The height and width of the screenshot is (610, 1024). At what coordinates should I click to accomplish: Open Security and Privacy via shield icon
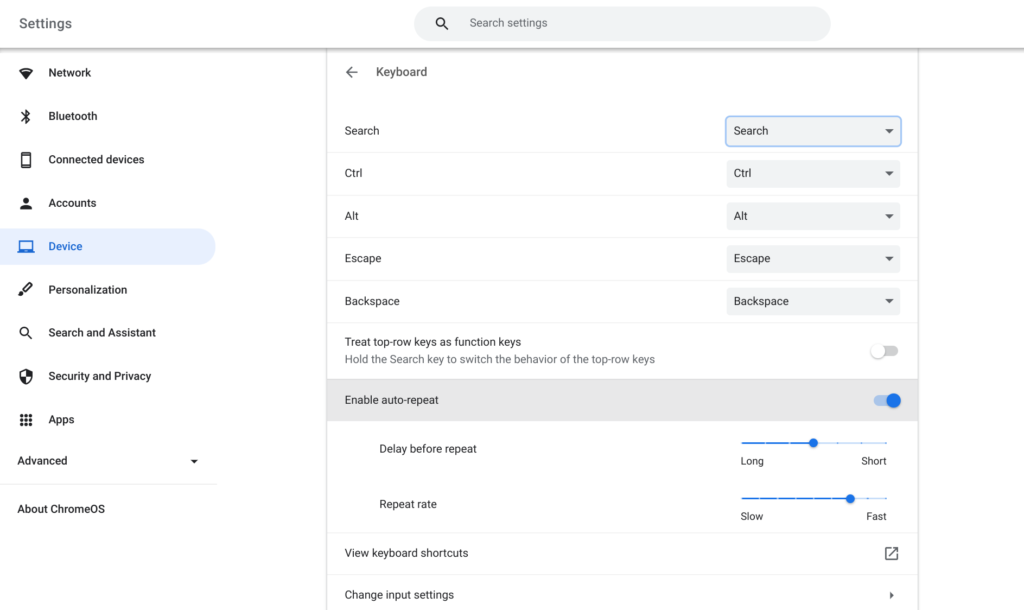(27, 375)
